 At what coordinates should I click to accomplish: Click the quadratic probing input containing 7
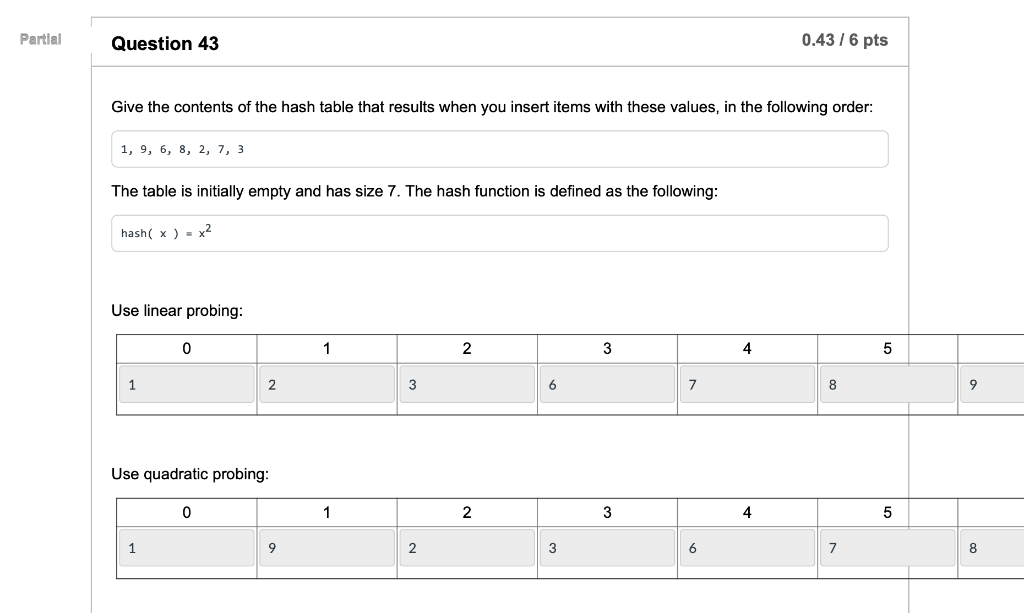pos(887,547)
